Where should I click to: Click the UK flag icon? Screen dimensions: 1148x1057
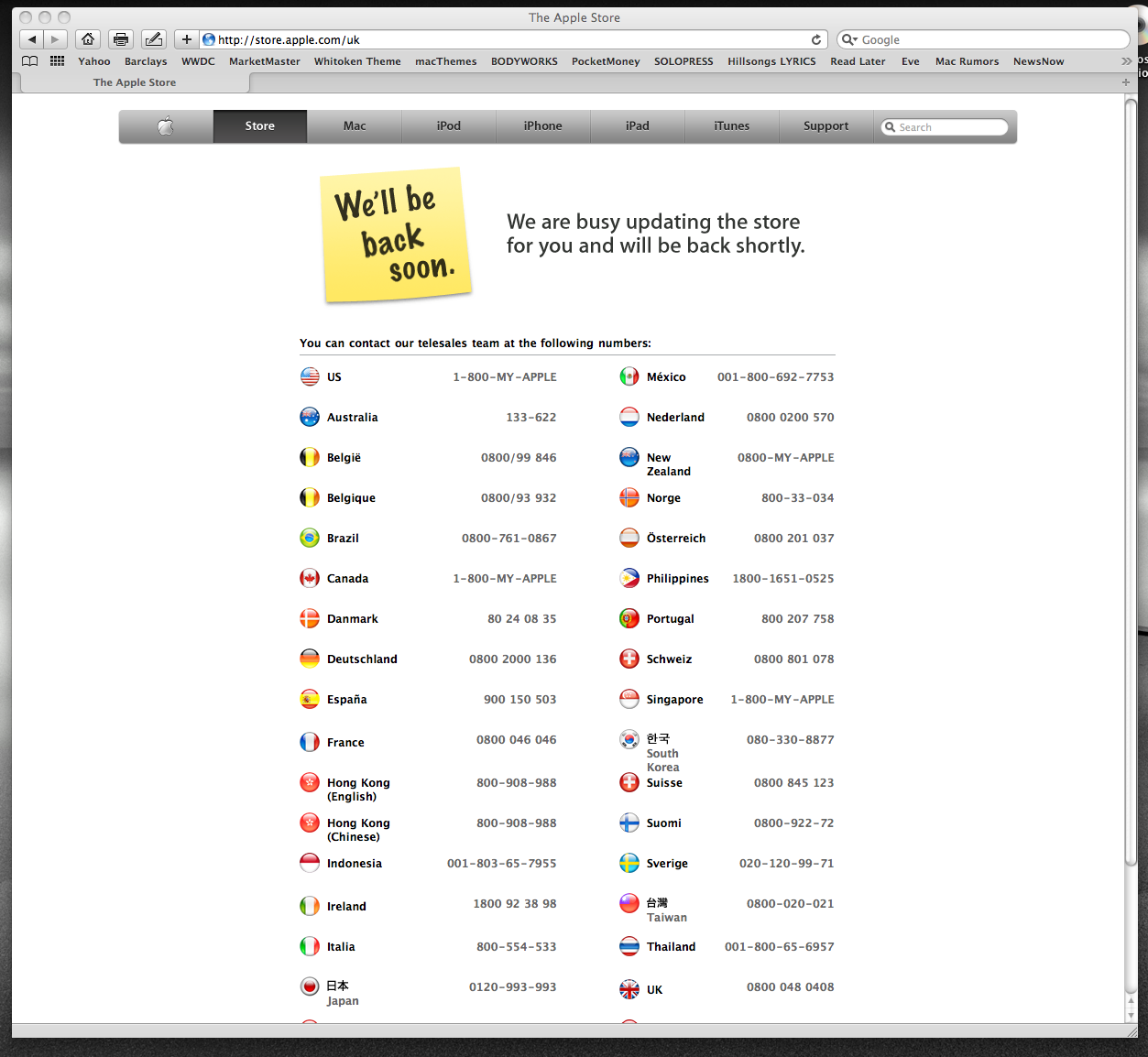click(629, 989)
